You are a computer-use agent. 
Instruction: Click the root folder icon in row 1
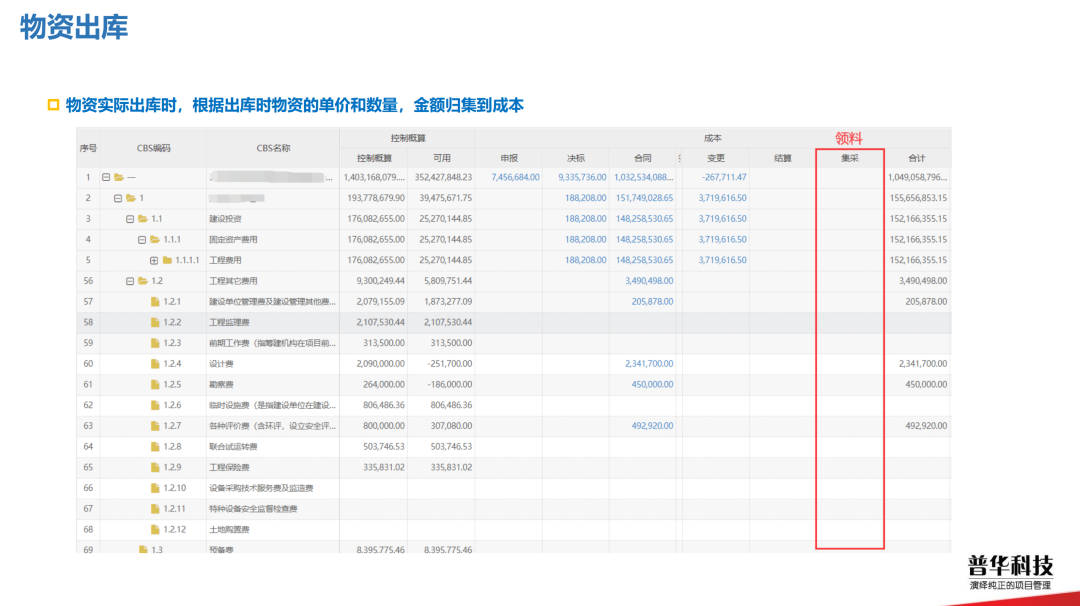click(119, 178)
